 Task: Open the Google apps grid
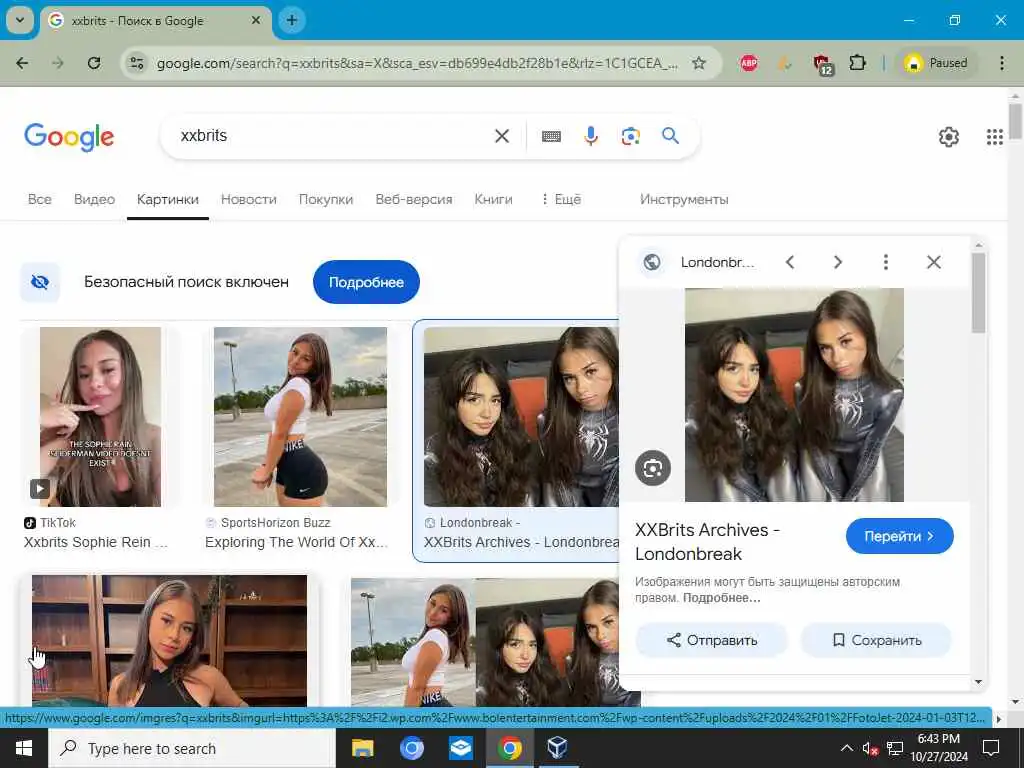click(x=995, y=136)
